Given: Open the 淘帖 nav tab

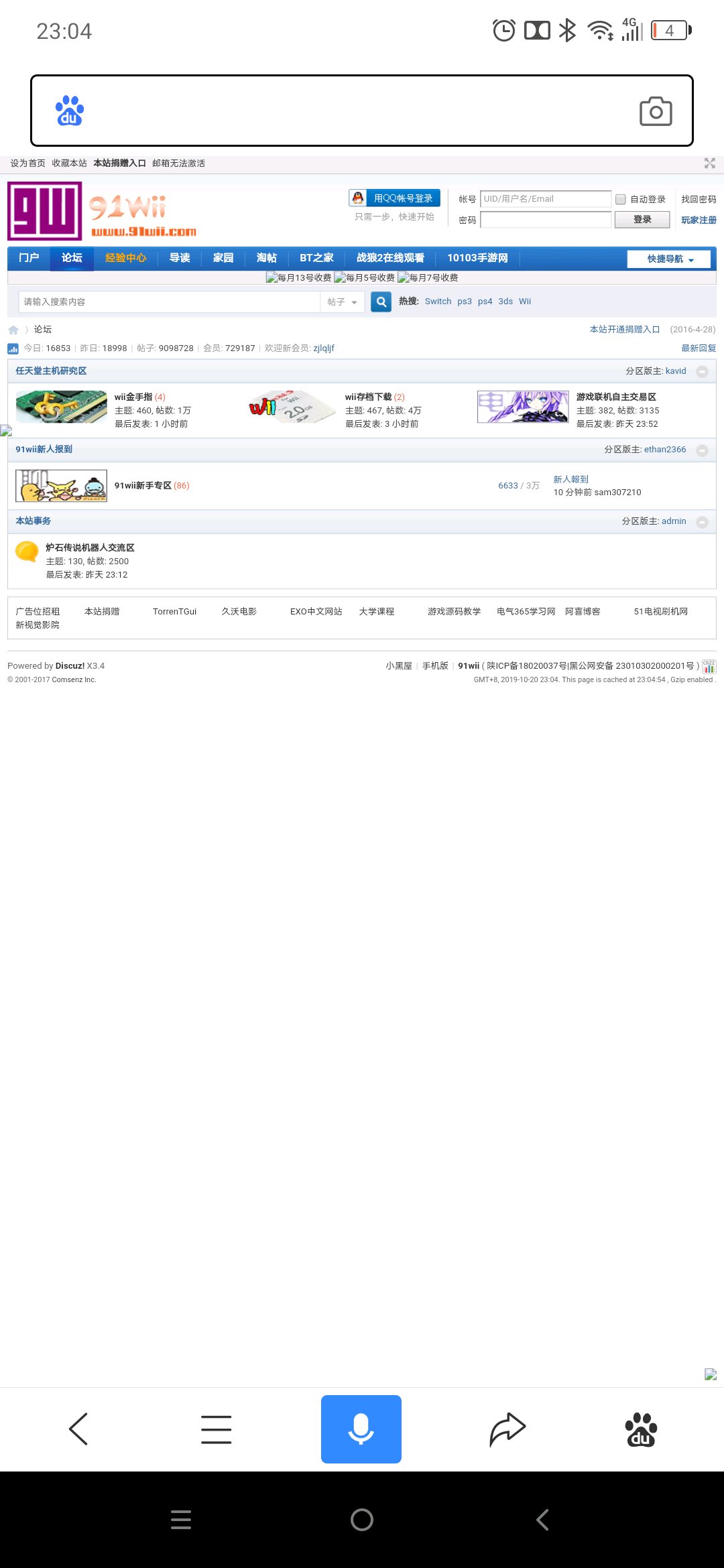Looking at the screenshot, I should (267, 258).
